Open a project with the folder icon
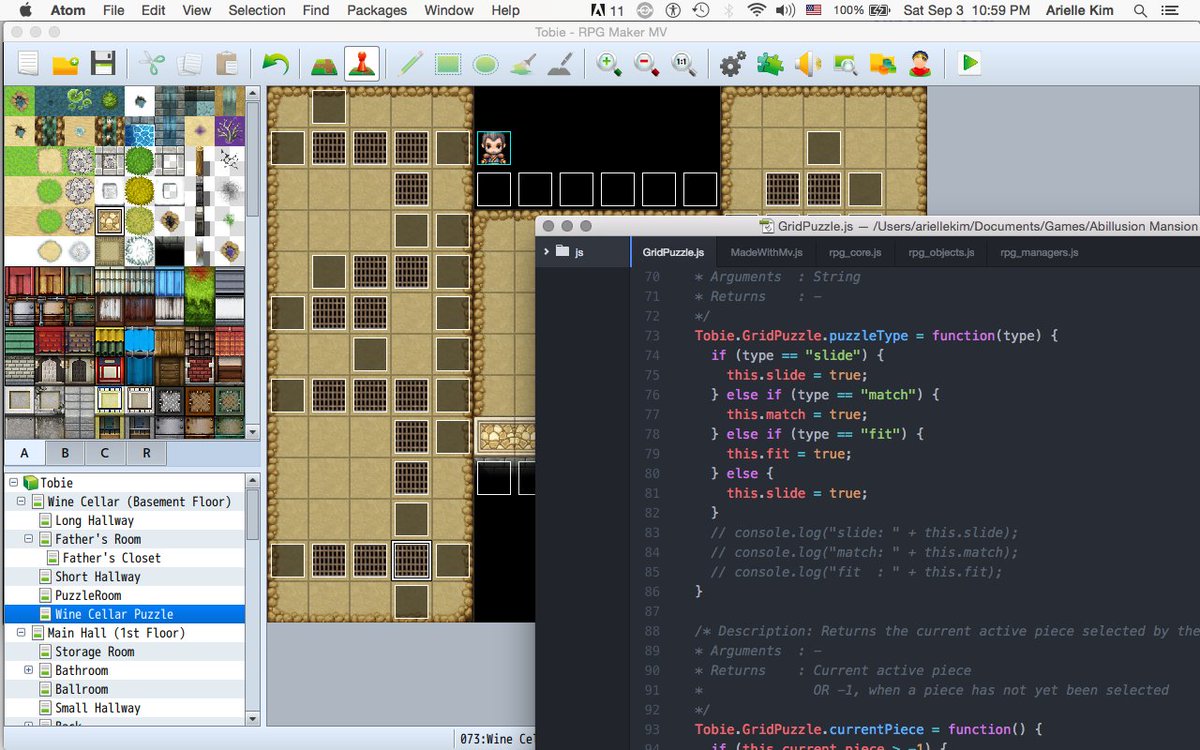This screenshot has width=1200, height=750. [x=66, y=64]
